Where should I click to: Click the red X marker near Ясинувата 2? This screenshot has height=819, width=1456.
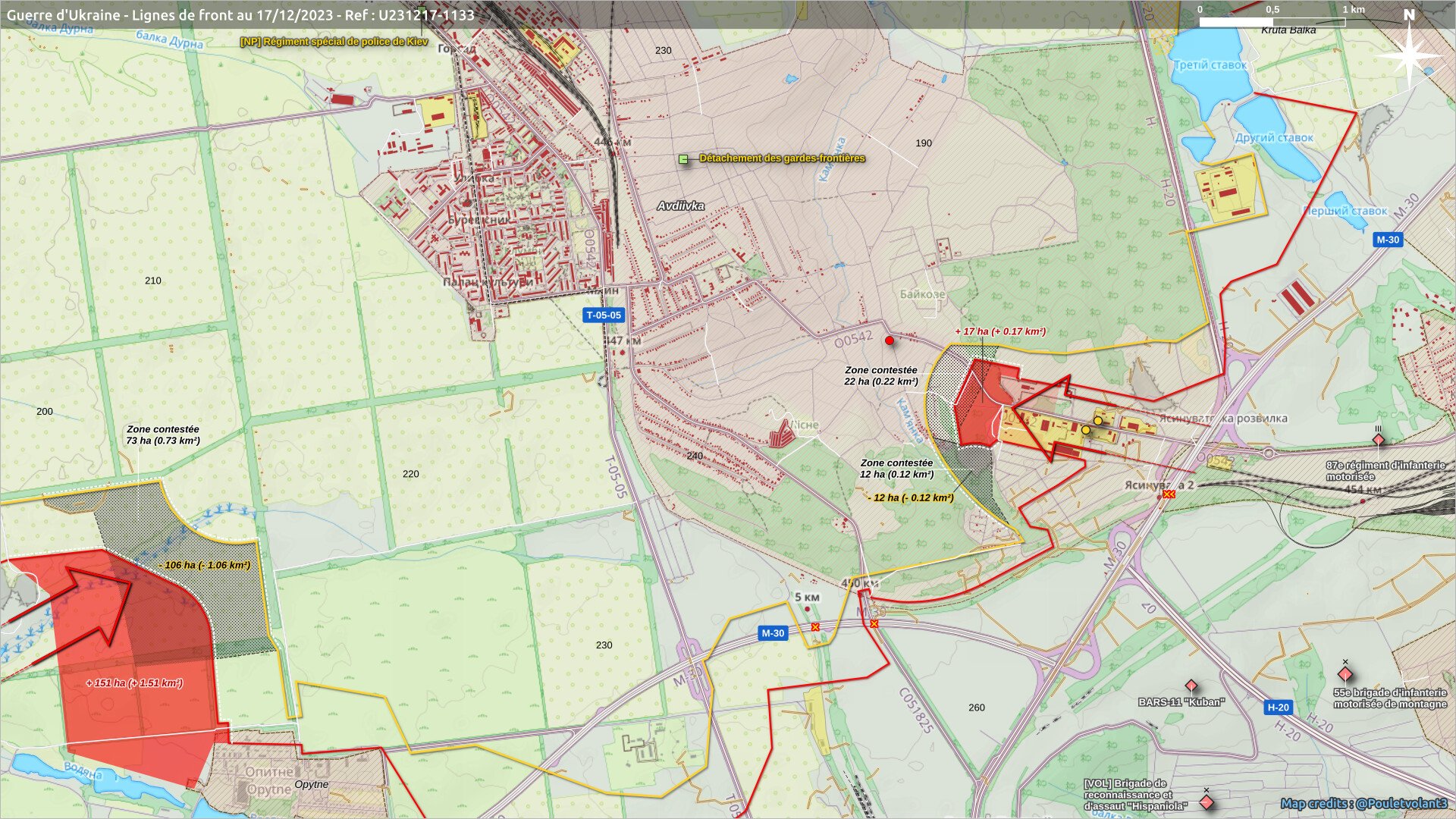1169,494
